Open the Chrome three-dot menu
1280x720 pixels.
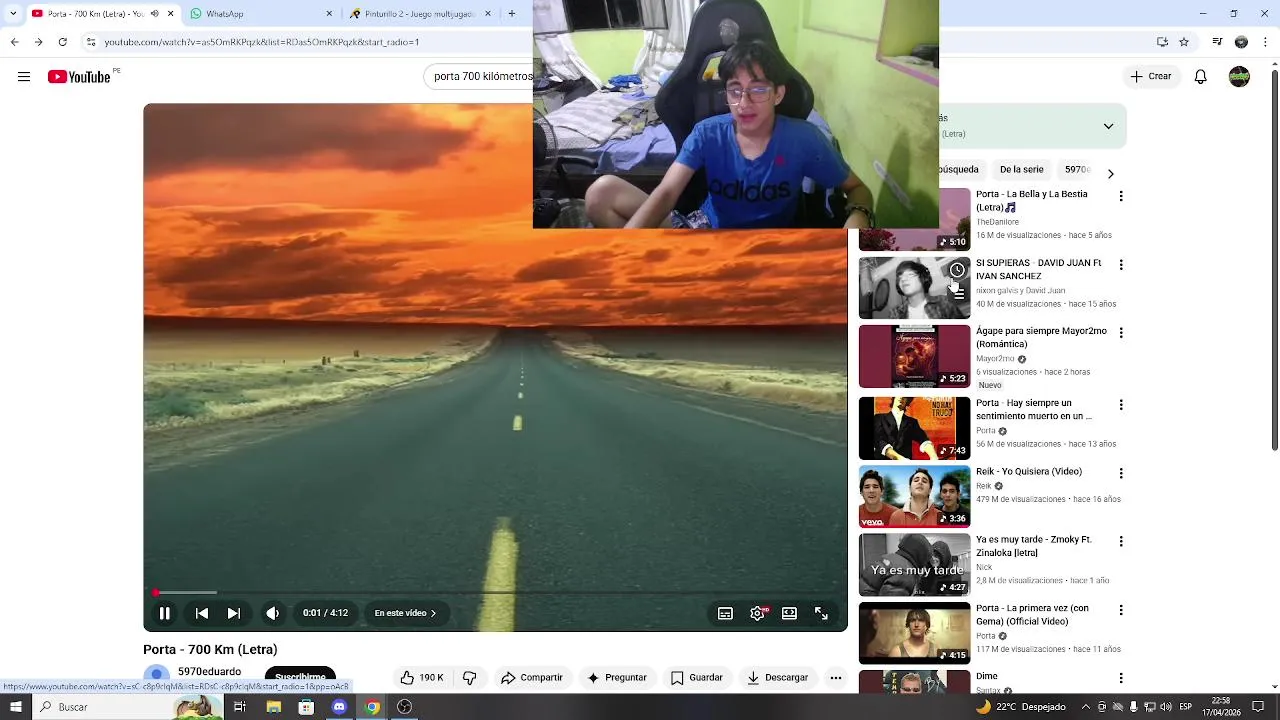[1265, 42]
